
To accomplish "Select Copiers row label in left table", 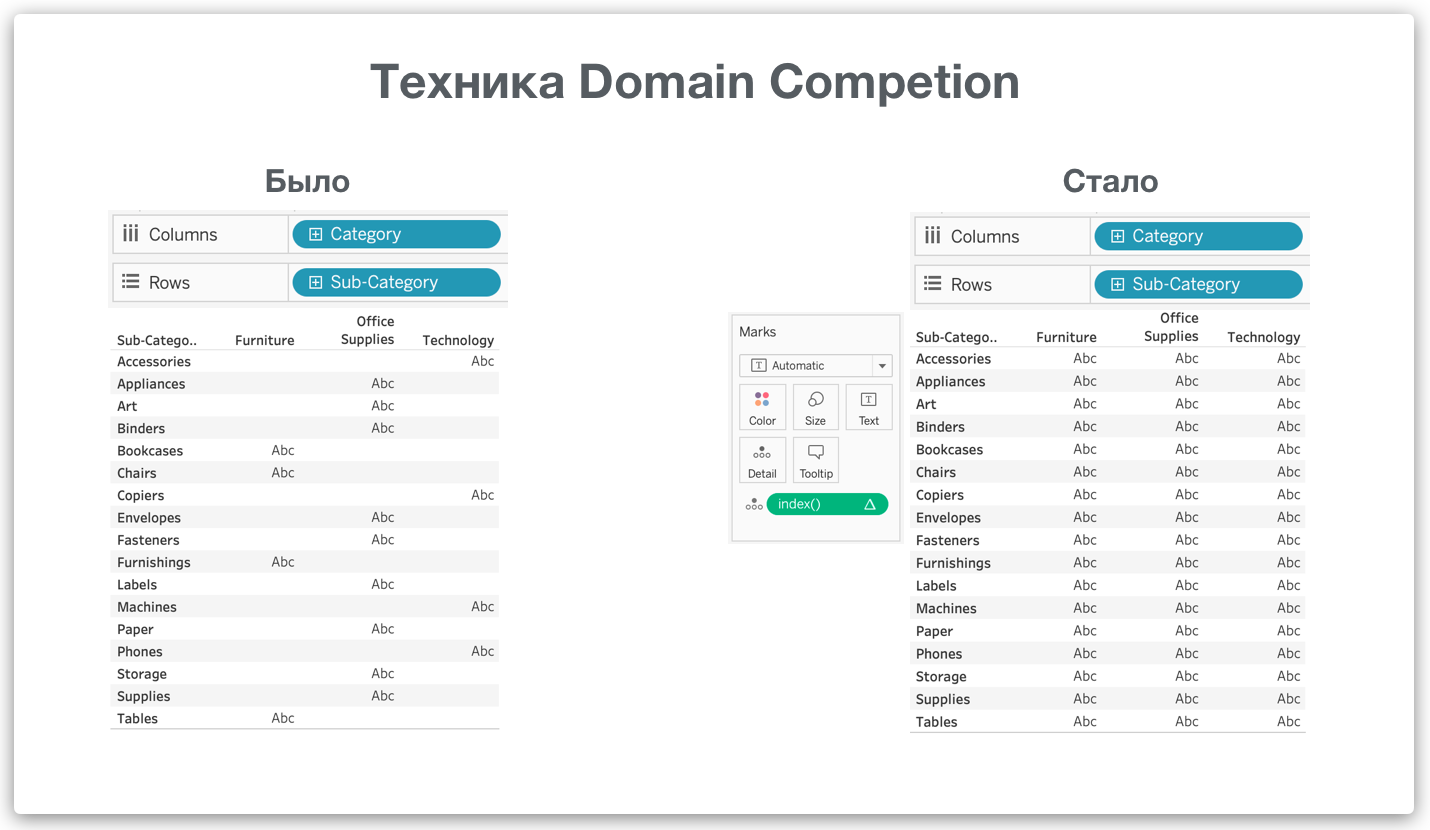I will 140,495.
